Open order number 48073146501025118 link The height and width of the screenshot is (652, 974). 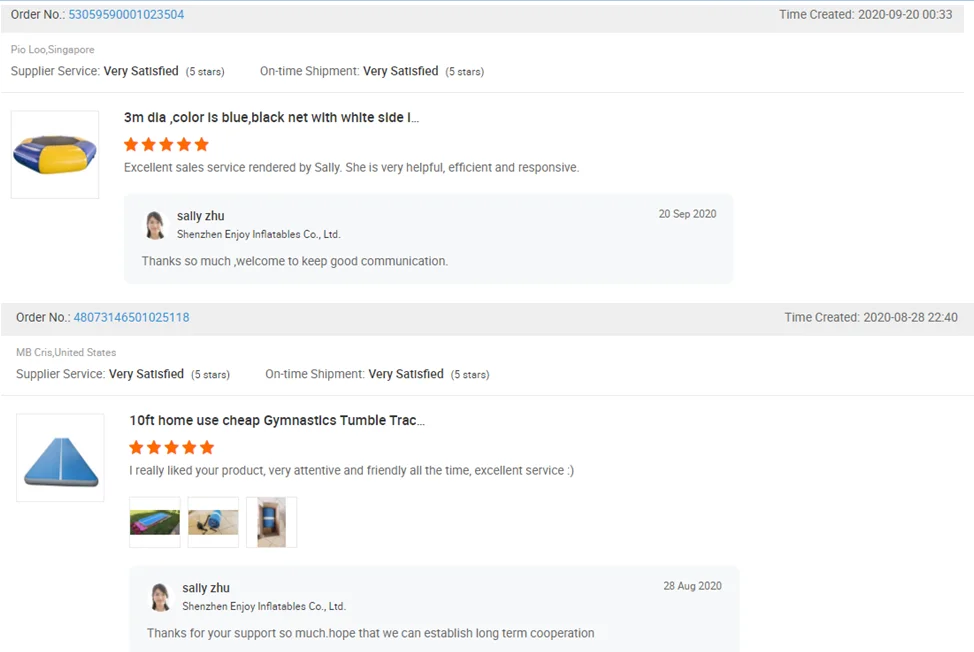pos(131,317)
